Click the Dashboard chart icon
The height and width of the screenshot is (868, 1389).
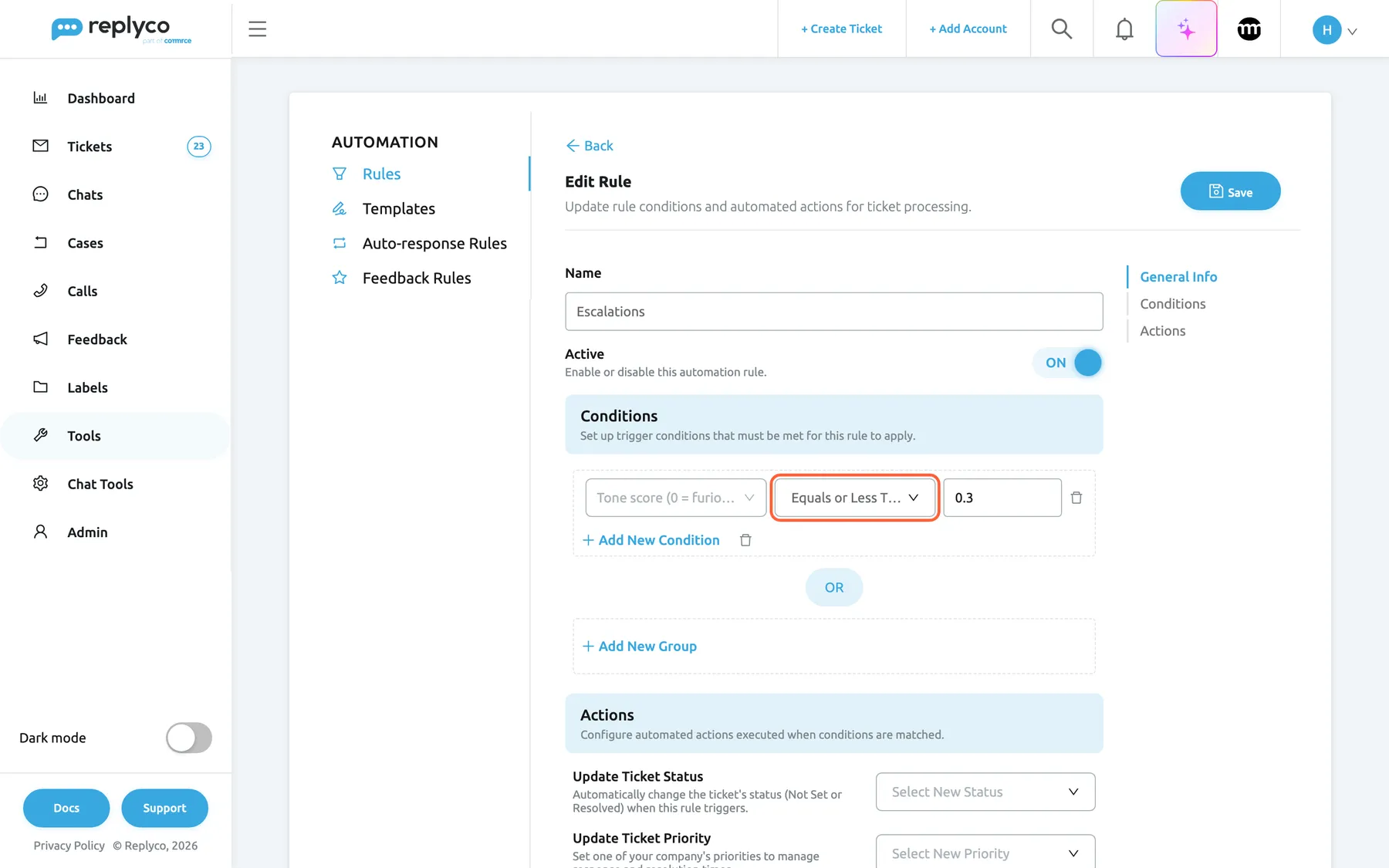click(x=40, y=98)
